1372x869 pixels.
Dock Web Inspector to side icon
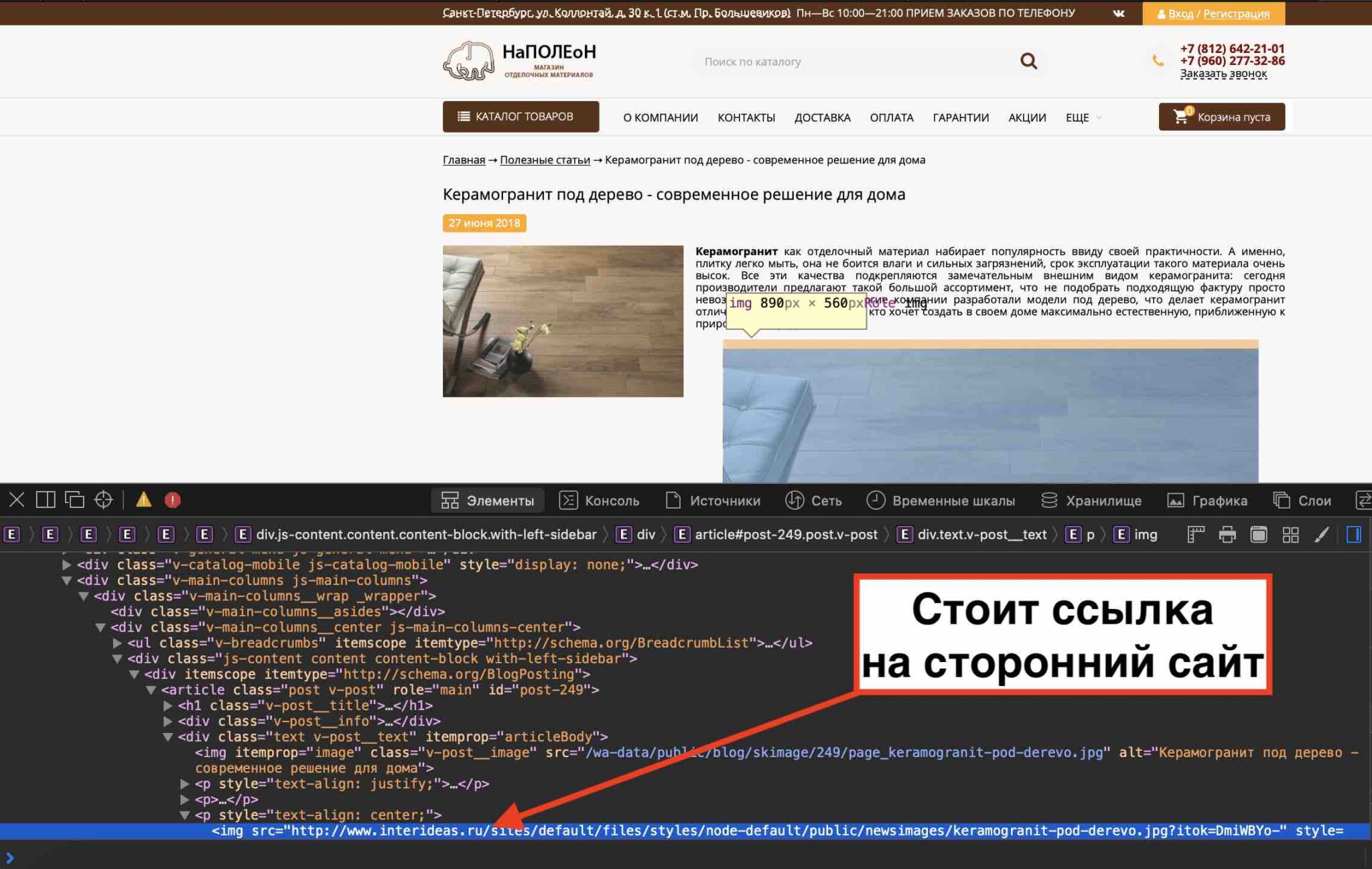46,500
